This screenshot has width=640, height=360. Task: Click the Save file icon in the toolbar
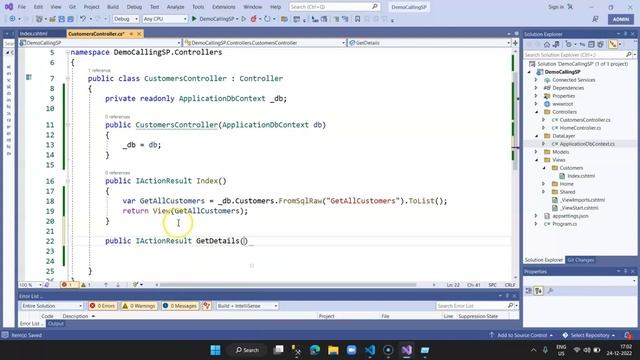pos(62,19)
